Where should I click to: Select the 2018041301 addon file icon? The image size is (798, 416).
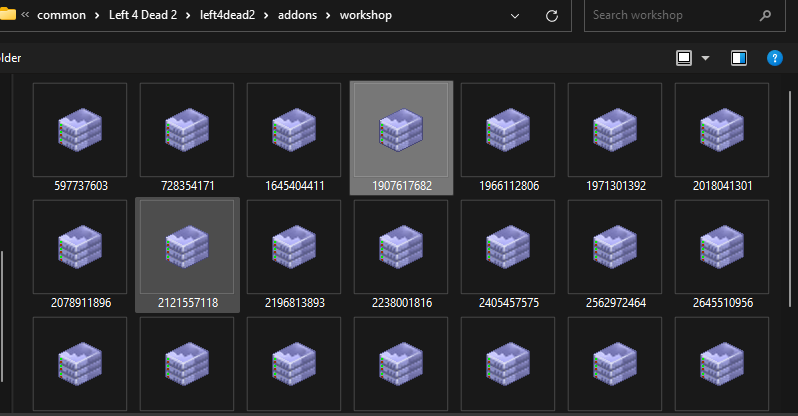tap(722, 130)
